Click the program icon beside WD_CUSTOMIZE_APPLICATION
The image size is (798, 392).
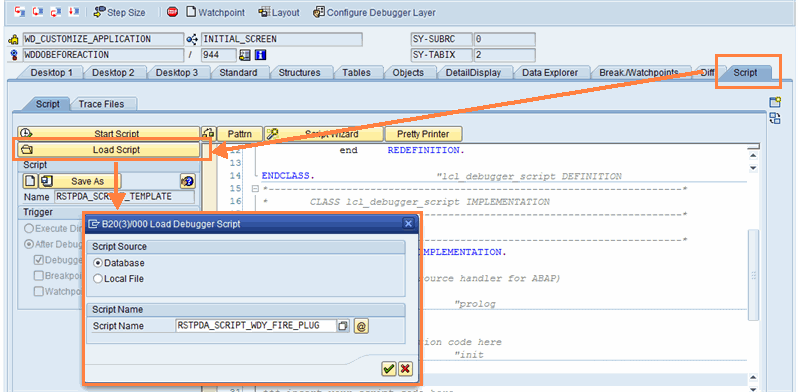14,40
